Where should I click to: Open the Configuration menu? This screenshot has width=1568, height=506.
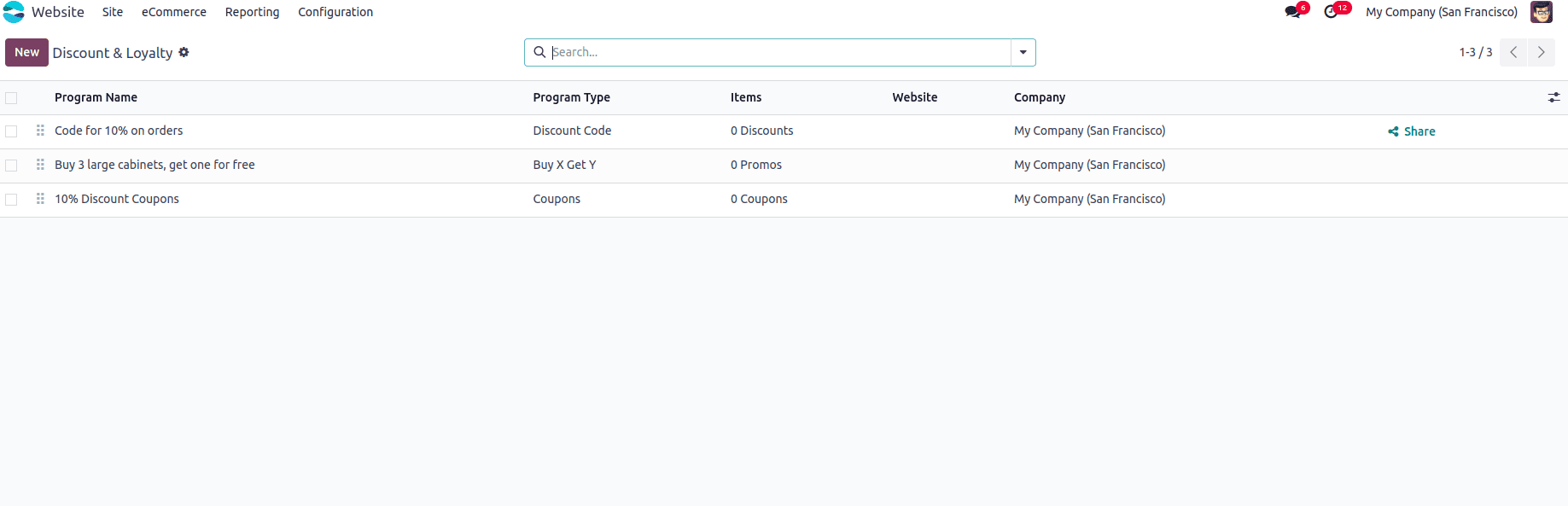pos(335,12)
